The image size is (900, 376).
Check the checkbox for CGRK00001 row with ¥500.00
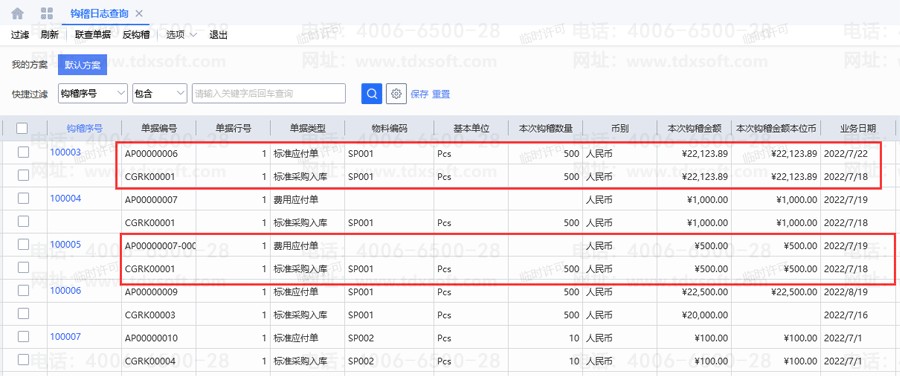pyautogui.click(x=23, y=268)
